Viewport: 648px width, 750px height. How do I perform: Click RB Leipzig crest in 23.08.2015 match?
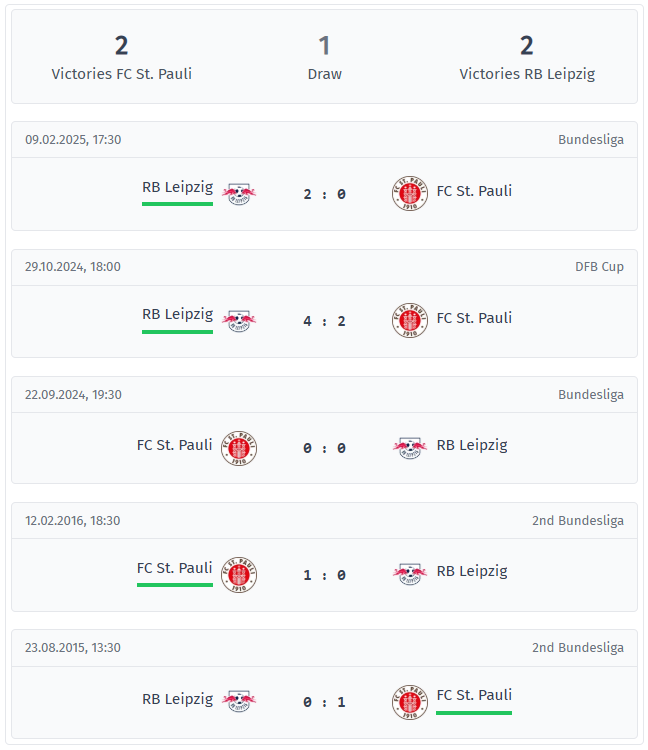click(x=239, y=700)
